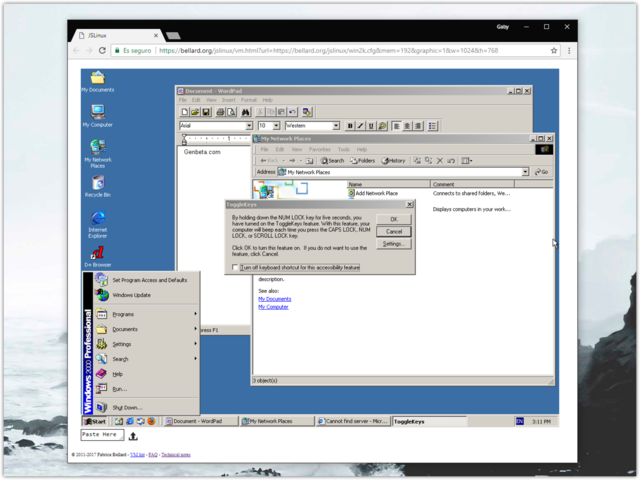Click the Up folder icon in Explorer toolbar
Screen dimensions: 640x480
coord(309,161)
